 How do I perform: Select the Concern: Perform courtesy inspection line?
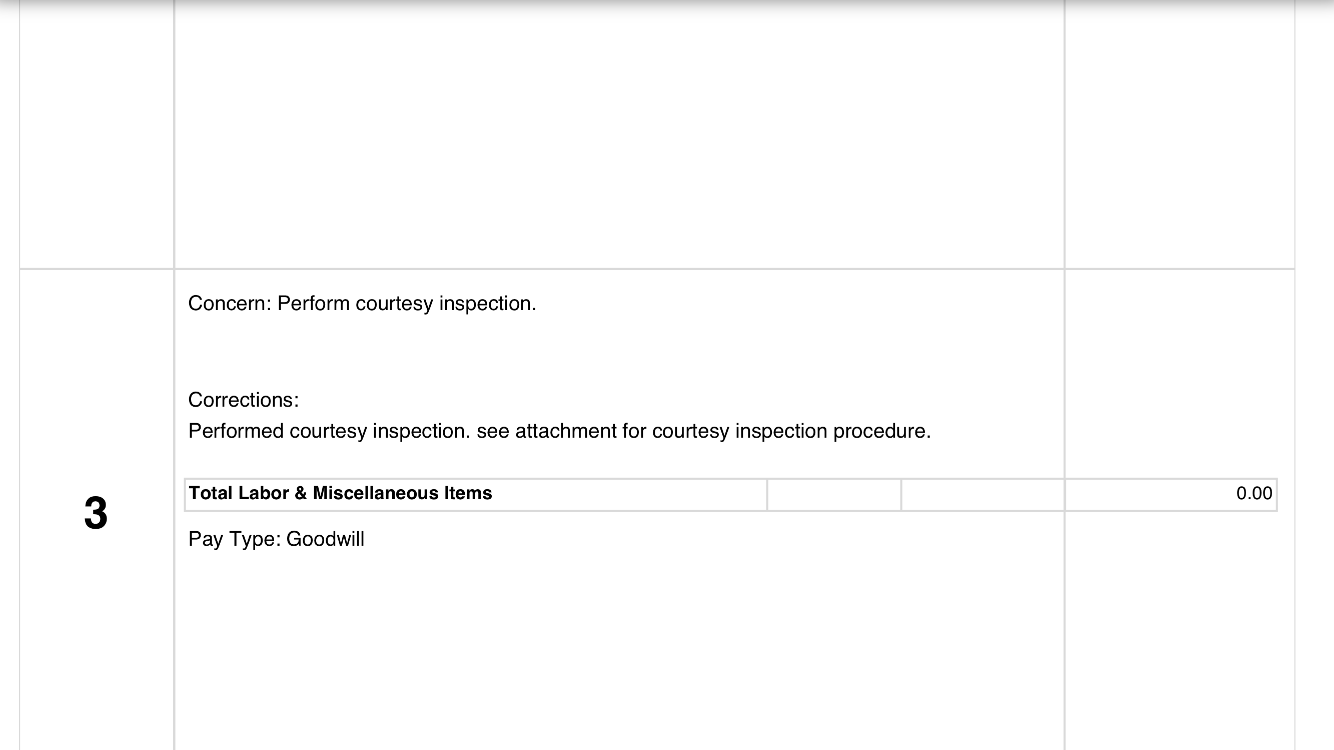tap(362, 303)
